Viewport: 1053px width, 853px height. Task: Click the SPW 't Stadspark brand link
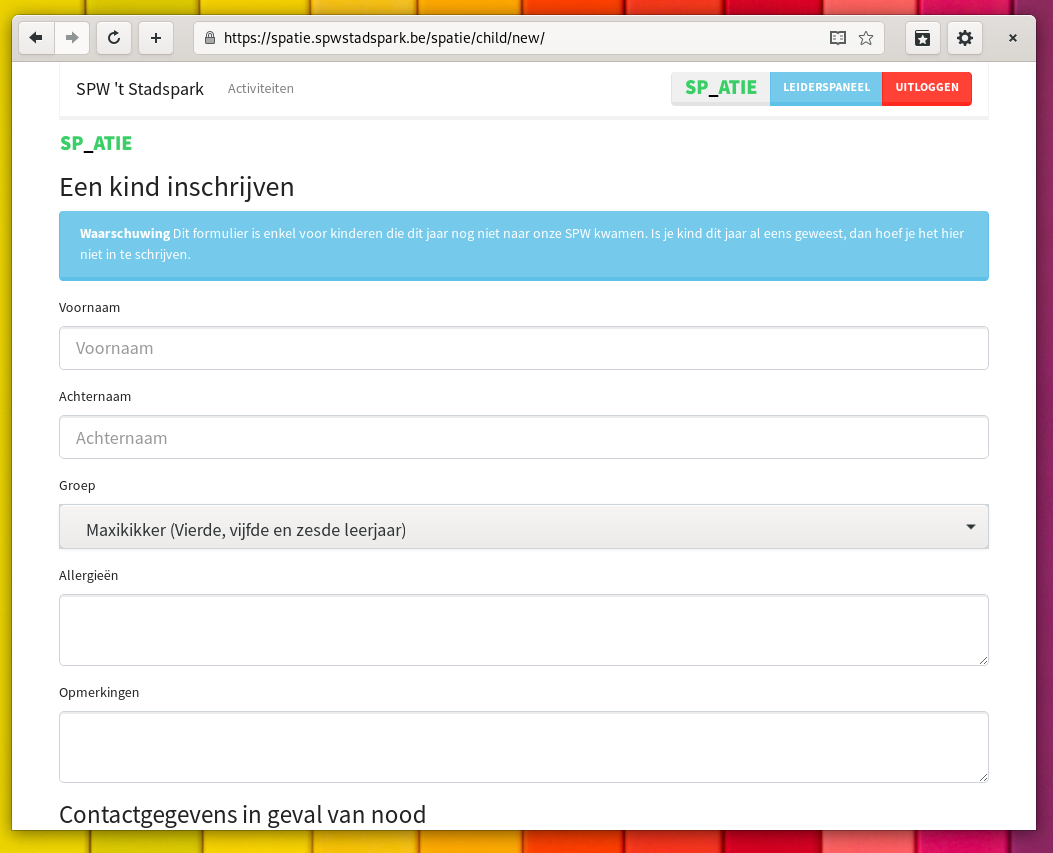coord(140,89)
